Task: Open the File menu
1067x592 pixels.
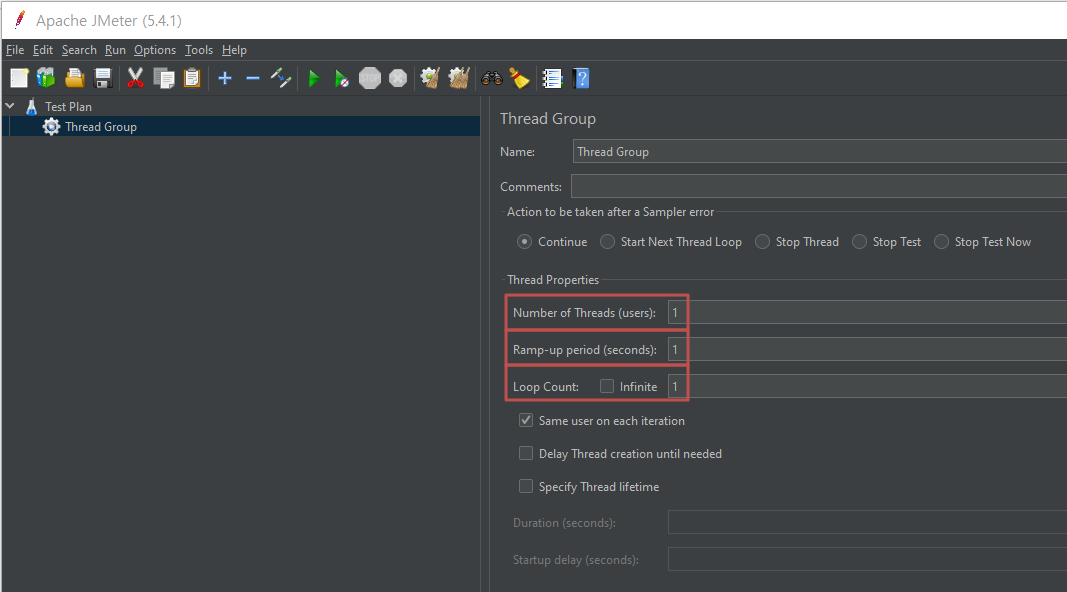Action: pos(15,50)
